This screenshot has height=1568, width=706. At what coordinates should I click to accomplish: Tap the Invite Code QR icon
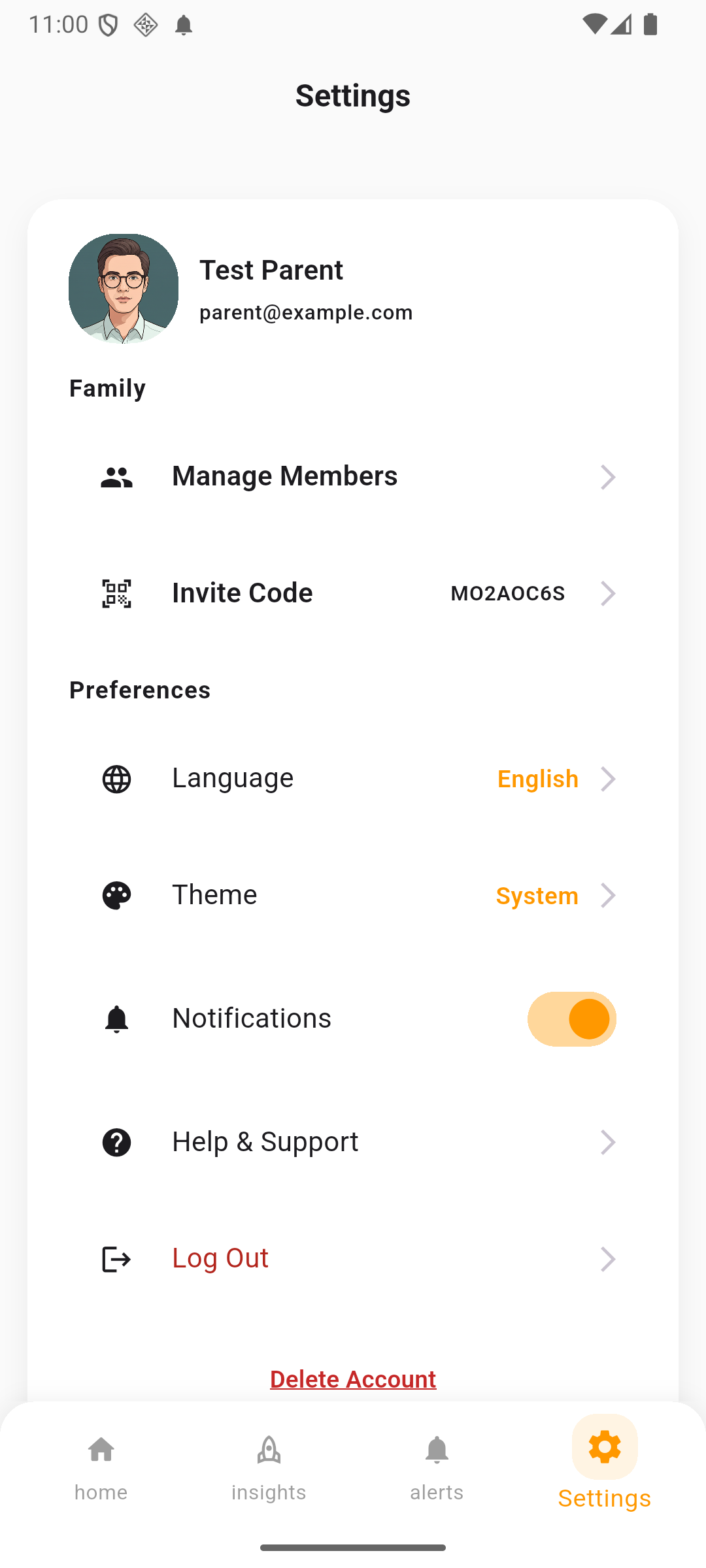tap(116, 593)
